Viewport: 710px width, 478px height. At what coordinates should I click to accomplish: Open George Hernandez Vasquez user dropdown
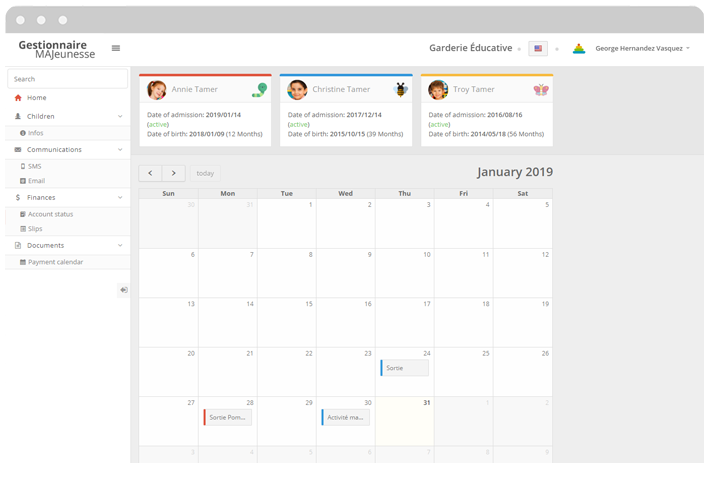click(642, 48)
